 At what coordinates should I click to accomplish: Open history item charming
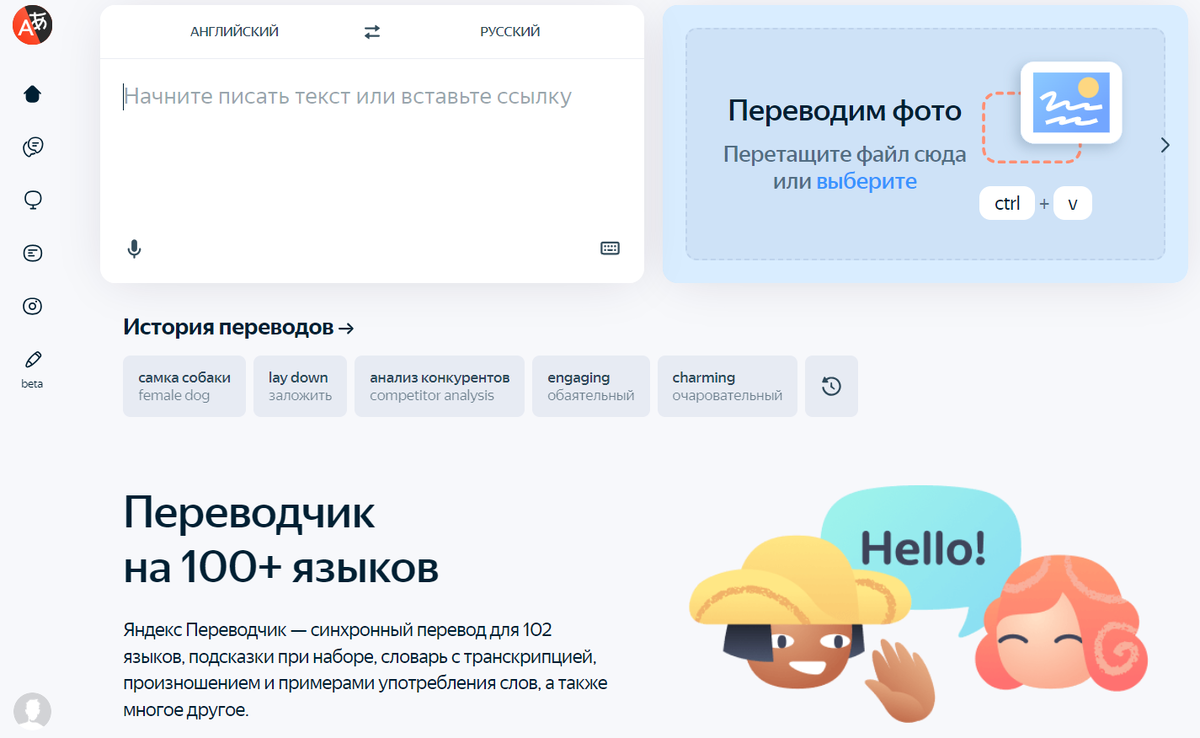tap(727, 386)
